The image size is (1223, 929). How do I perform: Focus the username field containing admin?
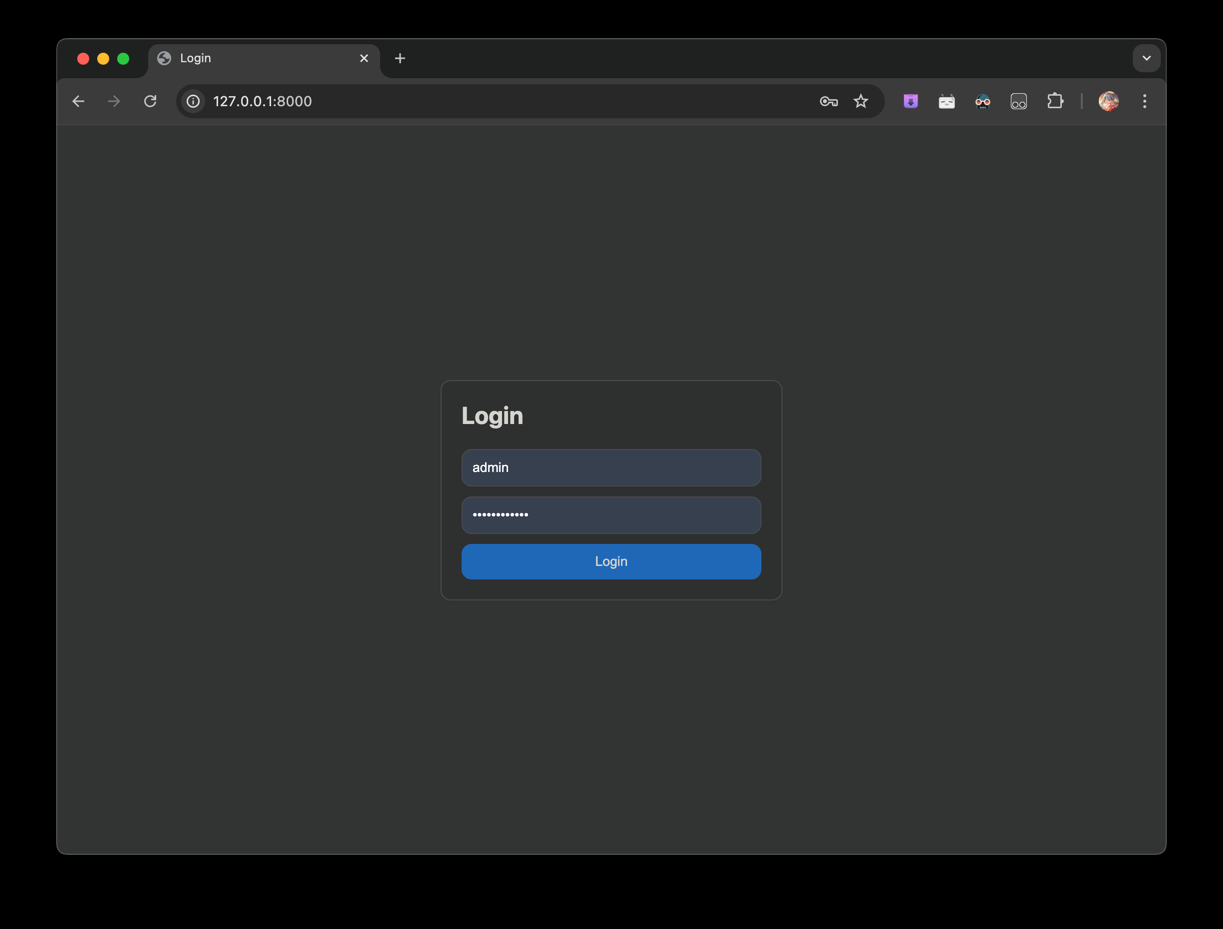coord(611,468)
